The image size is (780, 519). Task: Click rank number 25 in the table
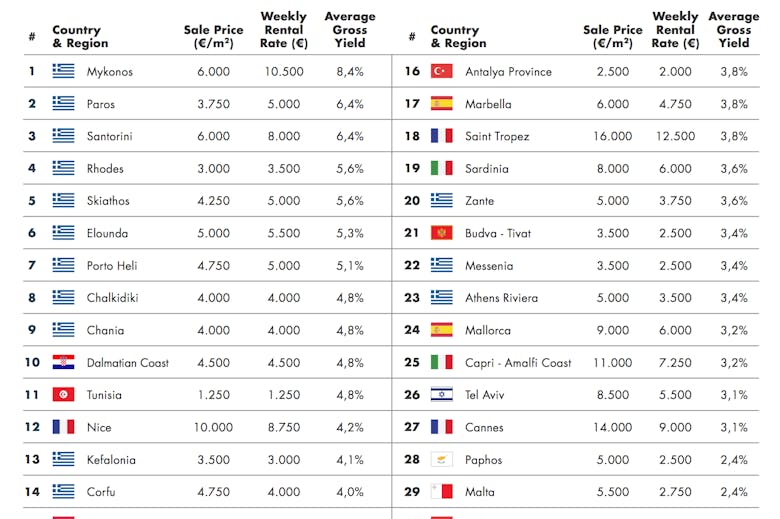coord(412,362)
